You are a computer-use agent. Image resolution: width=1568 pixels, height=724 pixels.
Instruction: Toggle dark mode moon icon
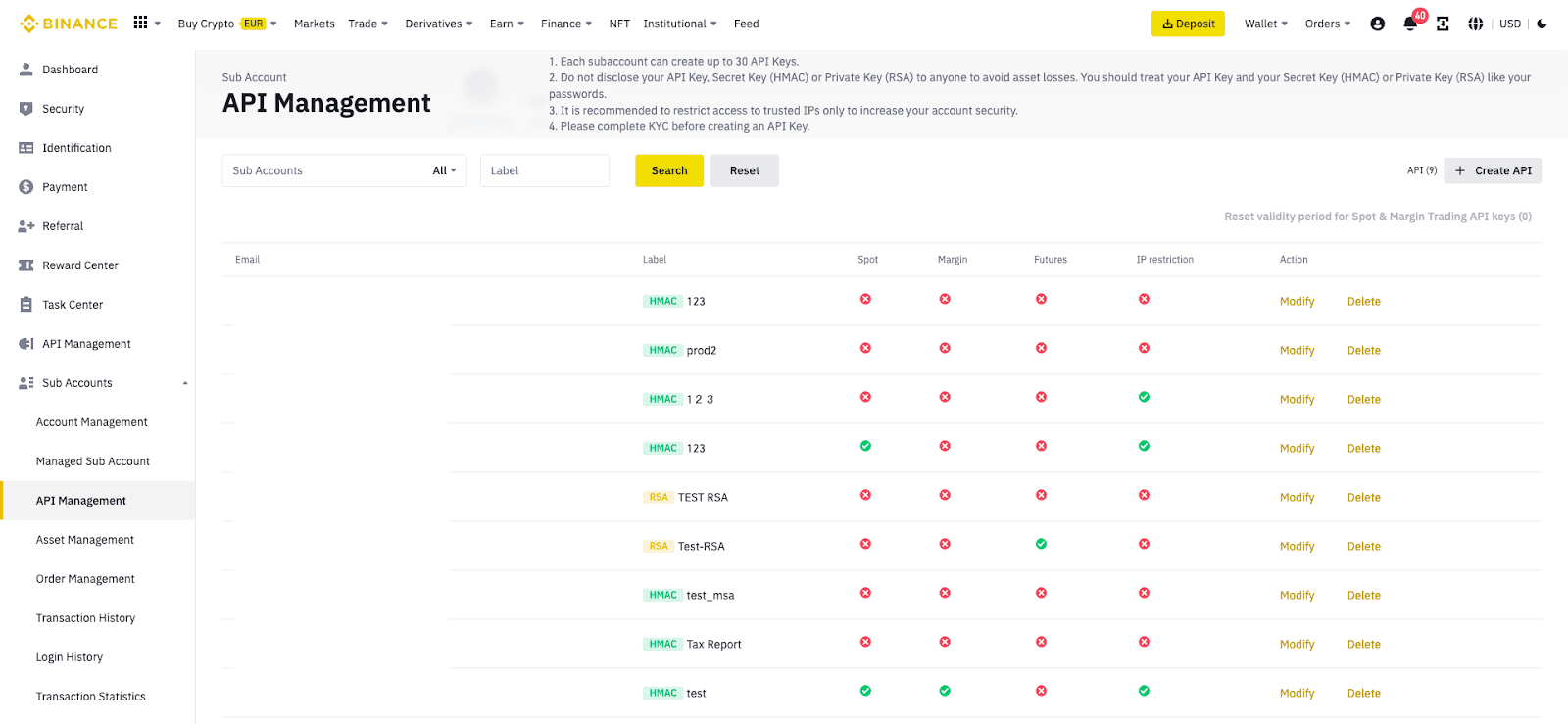[x=1542, y=24]
